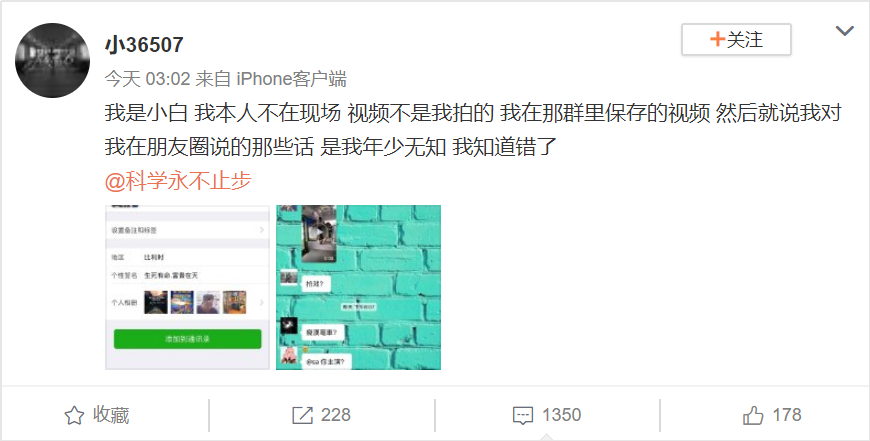Click the 设置备注和标签 row arrow in thumbnail
Viewport: 870px width, 441px height.
(x=261, y=230)
